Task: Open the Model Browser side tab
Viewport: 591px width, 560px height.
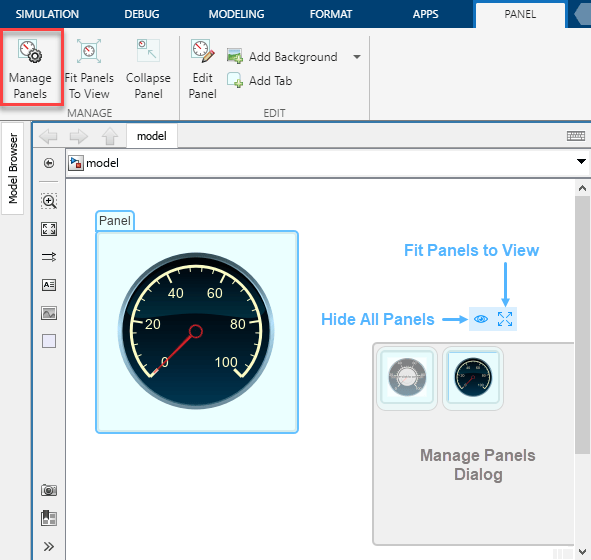Action: pos(13,168)
